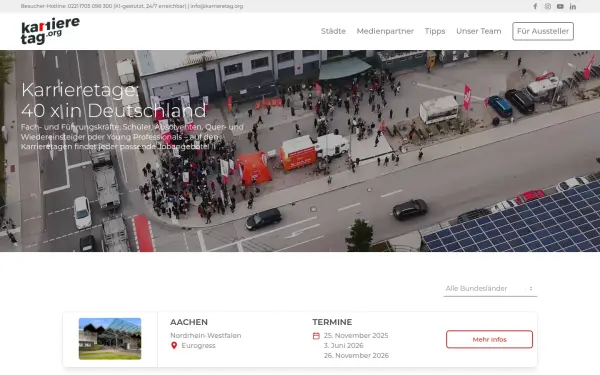The height and width of the screenshot is (375, 600).
Task: Open the YouTube social icon
Action: click(x=560, y=6)
